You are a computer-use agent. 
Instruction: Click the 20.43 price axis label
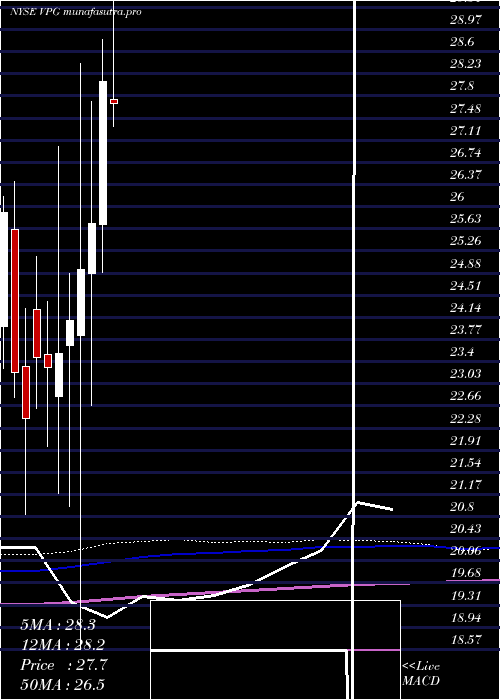[465, 529]
